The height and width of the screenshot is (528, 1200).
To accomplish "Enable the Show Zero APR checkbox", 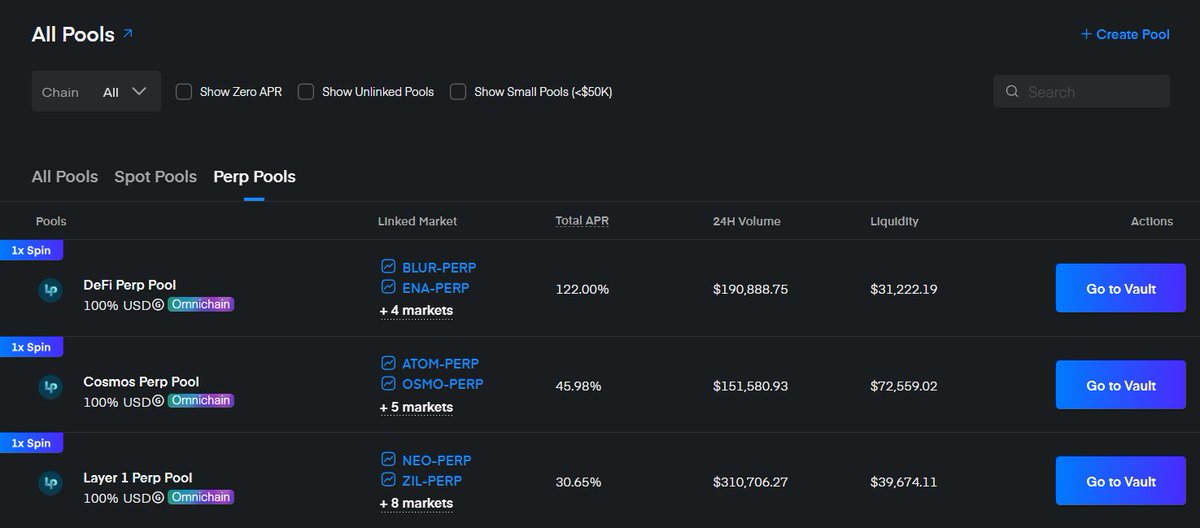I will coord(184,91).
